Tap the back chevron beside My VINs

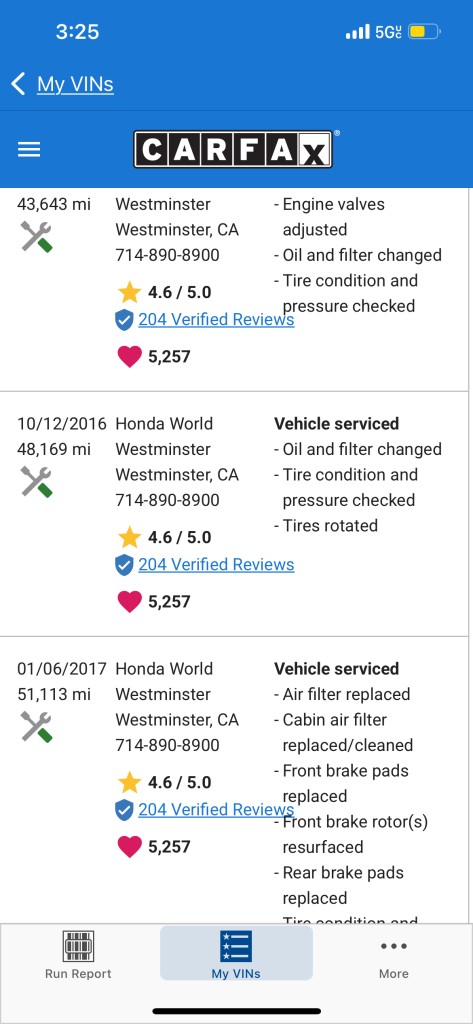tap(18, 84)
